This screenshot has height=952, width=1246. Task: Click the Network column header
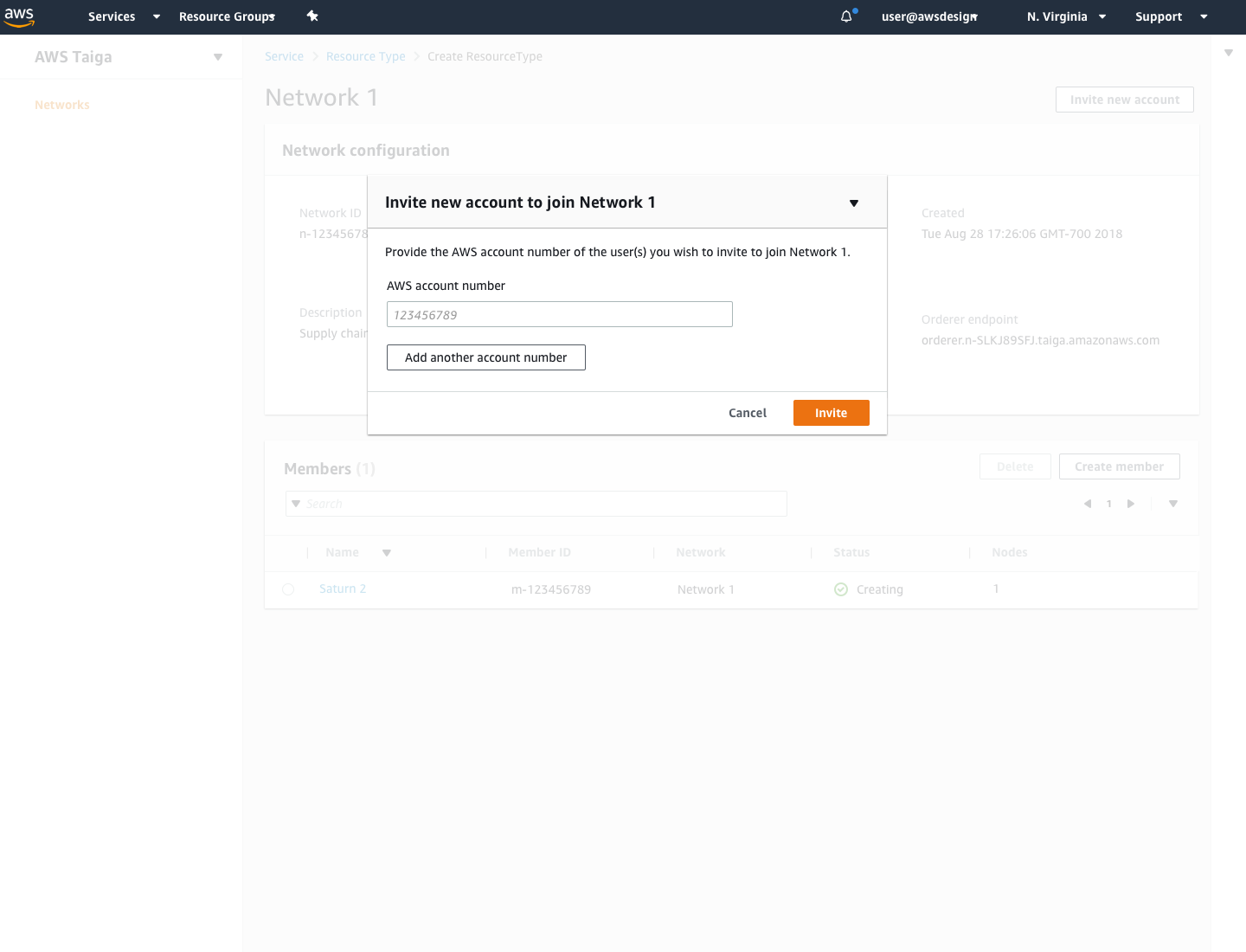point(701,552)
